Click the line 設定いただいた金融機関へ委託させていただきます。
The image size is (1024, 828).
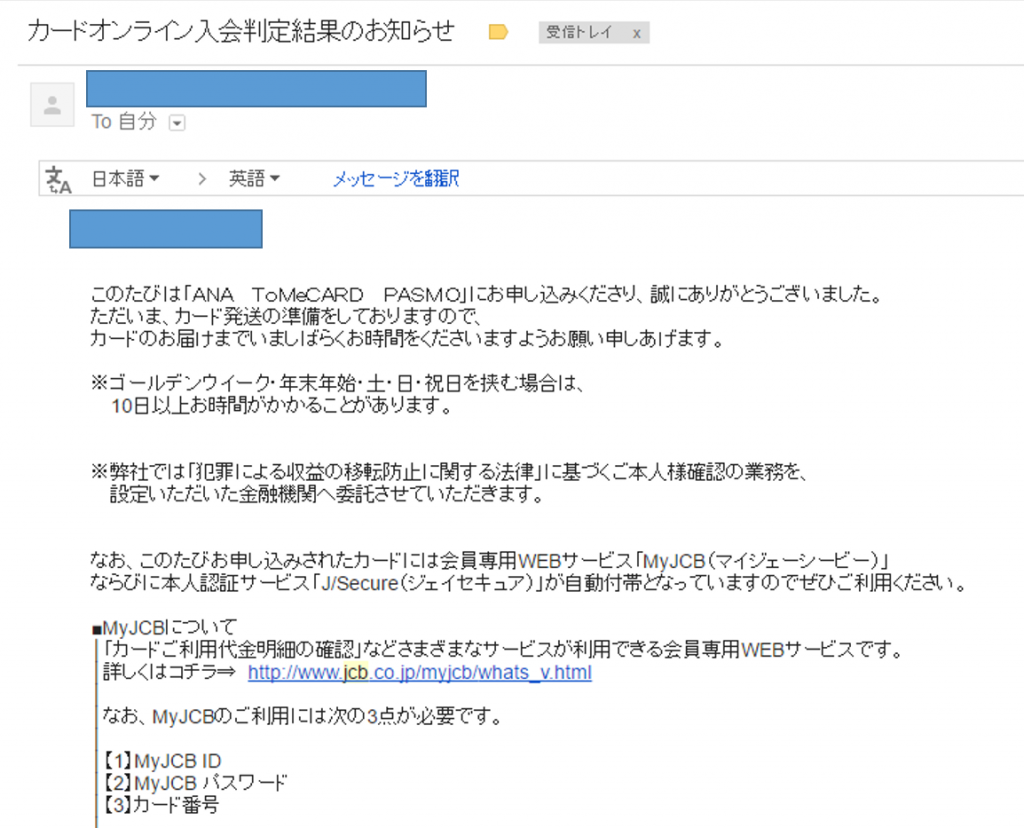[x=327, y=495]
